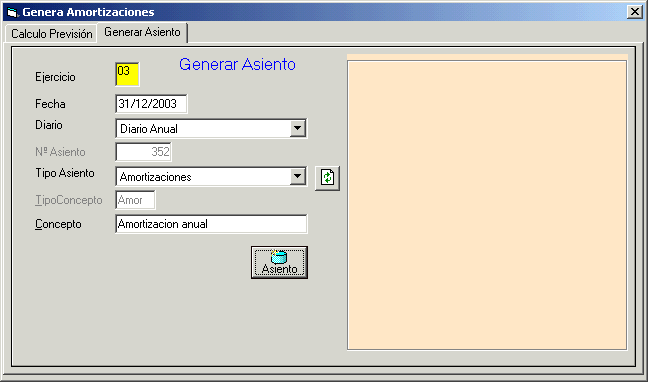Viewport: 648px width, 382px height.
Task: Click the blue Generar Asiento heading
Action: pos(237,64)
